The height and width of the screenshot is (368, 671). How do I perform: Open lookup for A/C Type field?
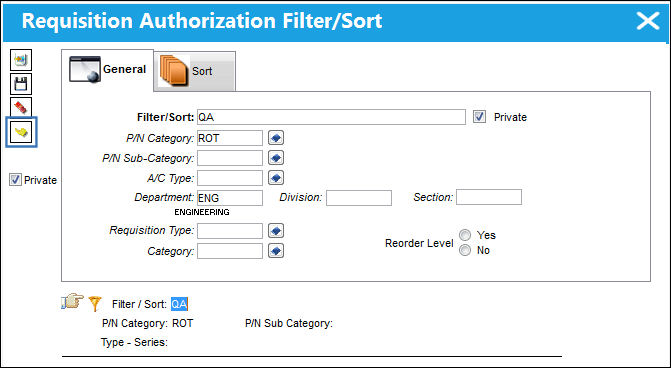[x=276, y=178]
